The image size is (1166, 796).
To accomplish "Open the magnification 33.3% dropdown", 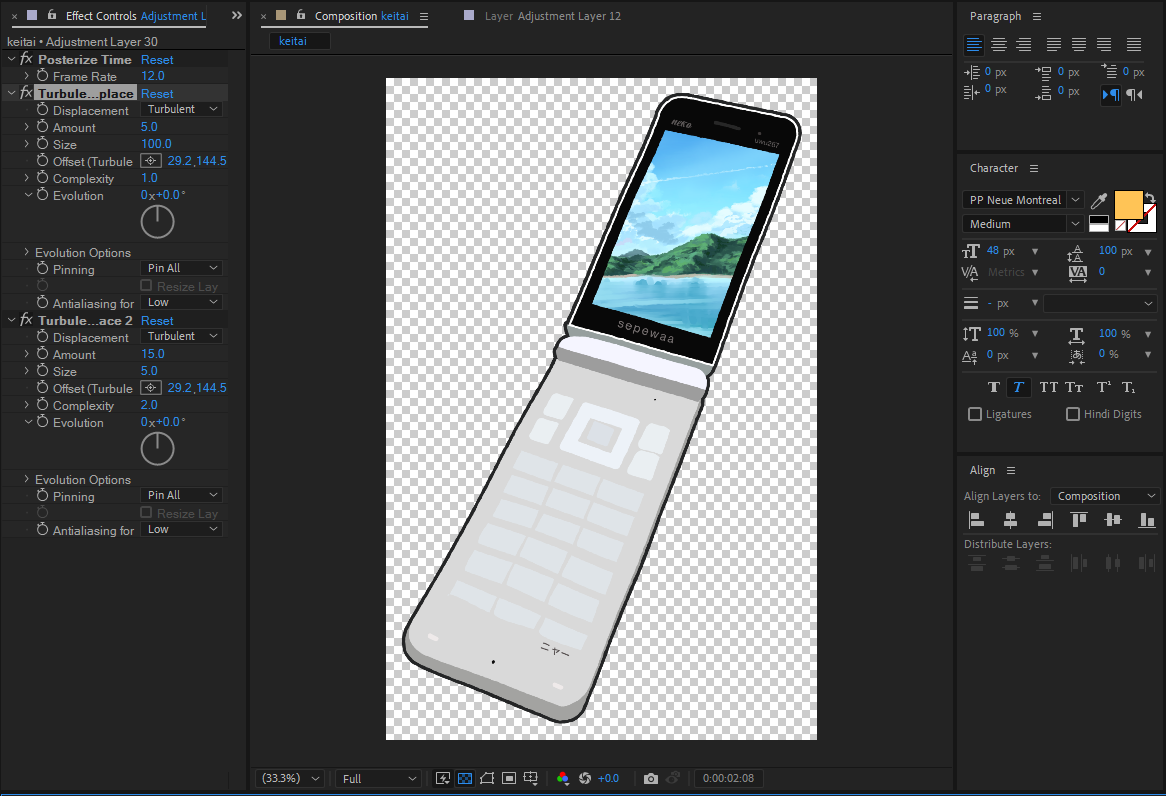I will click(291, 778).
